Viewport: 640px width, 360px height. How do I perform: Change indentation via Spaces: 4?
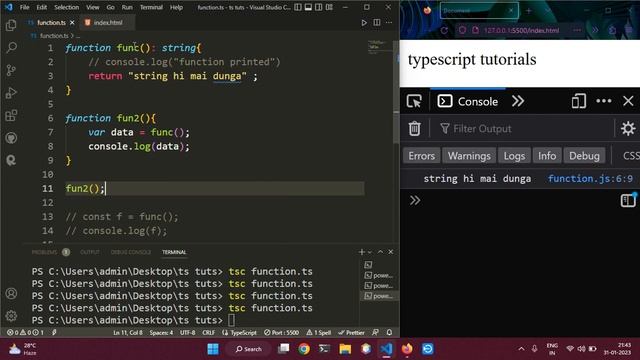(x=161, y=333)
